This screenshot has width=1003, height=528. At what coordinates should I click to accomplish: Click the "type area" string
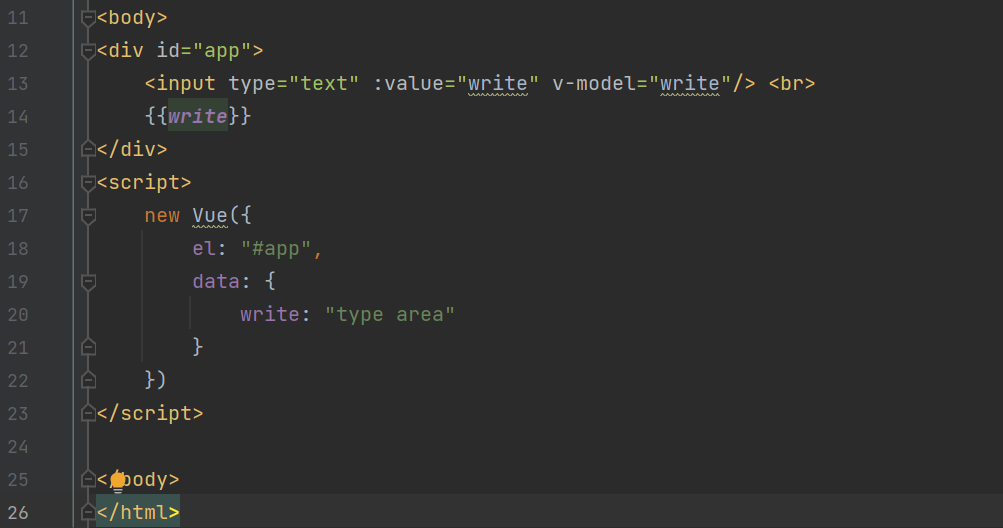pyautogui.click(x=390, y=315)
